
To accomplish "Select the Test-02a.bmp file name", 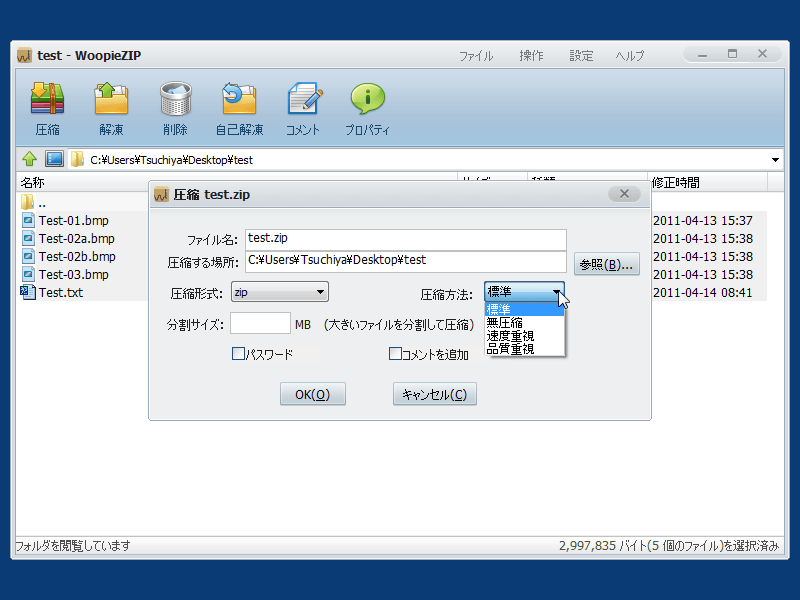I will 77,238.
